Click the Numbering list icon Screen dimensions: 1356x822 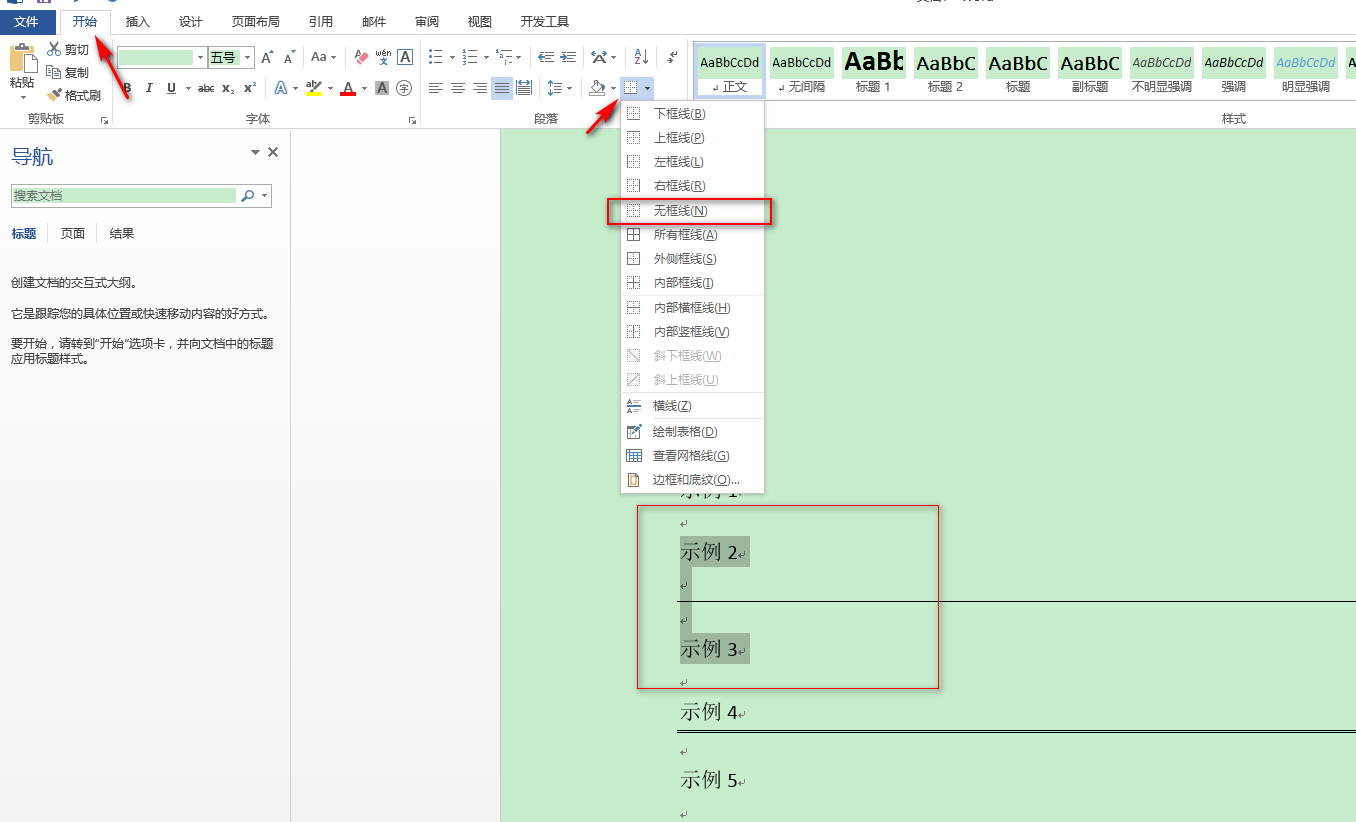pos(471,57)
